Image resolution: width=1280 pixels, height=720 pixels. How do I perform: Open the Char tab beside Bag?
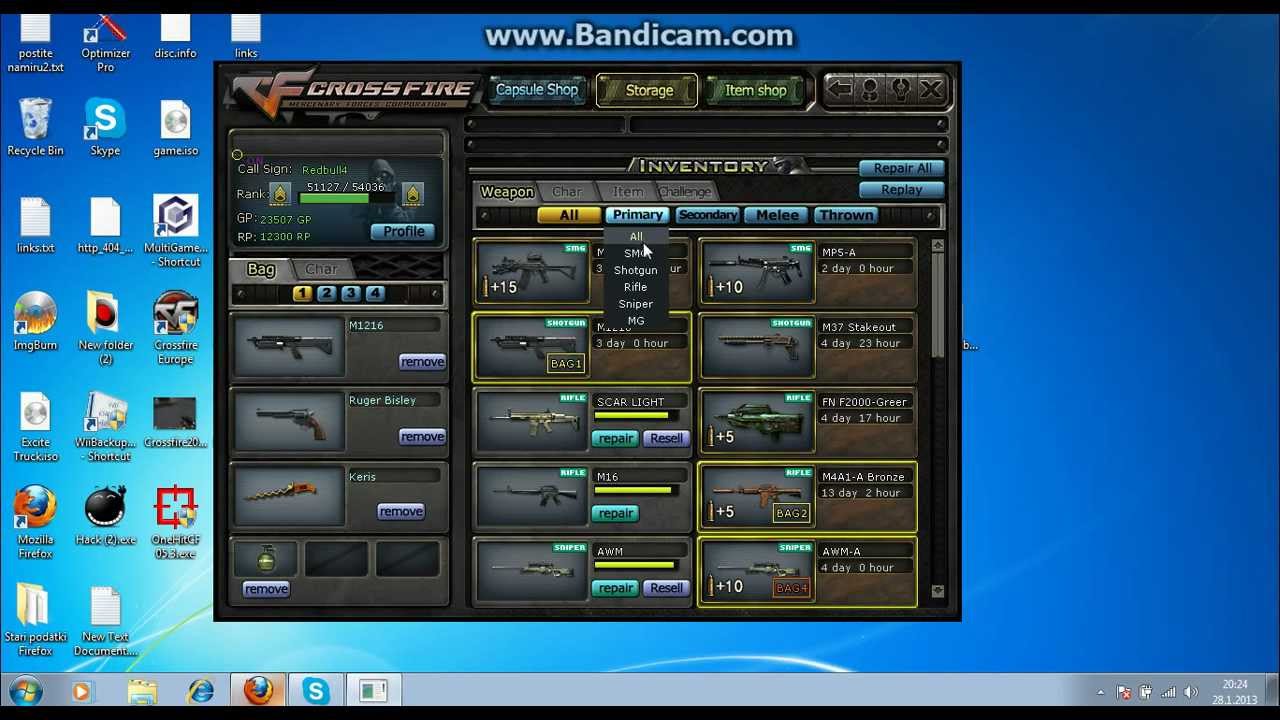point(321,269)
